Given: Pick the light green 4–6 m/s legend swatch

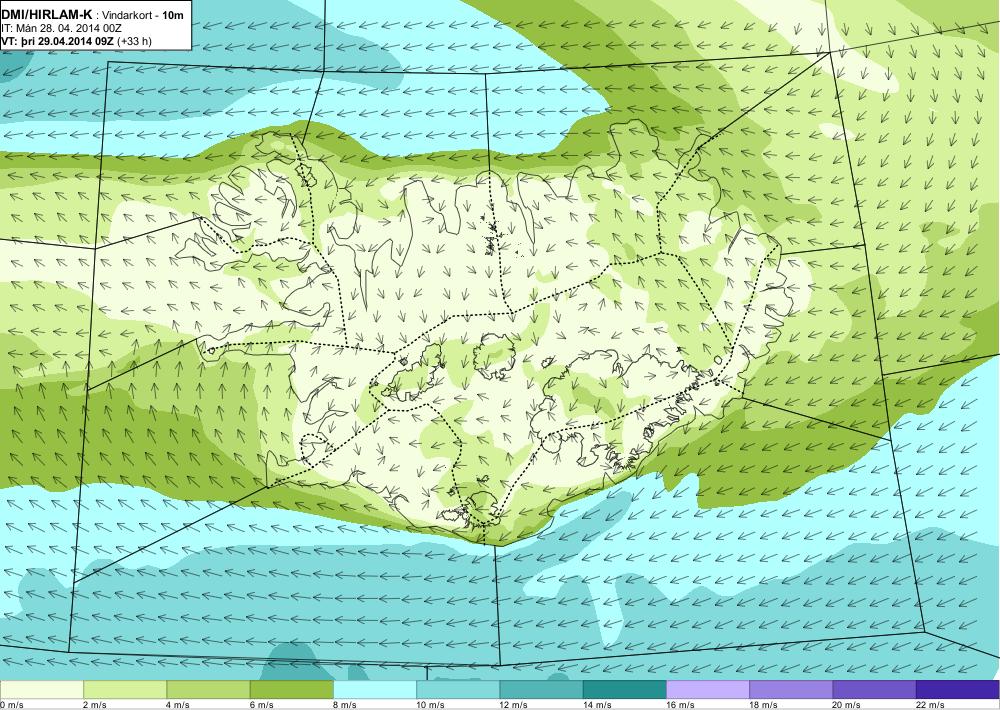Looking at the screenshot, I should (208, 690).
